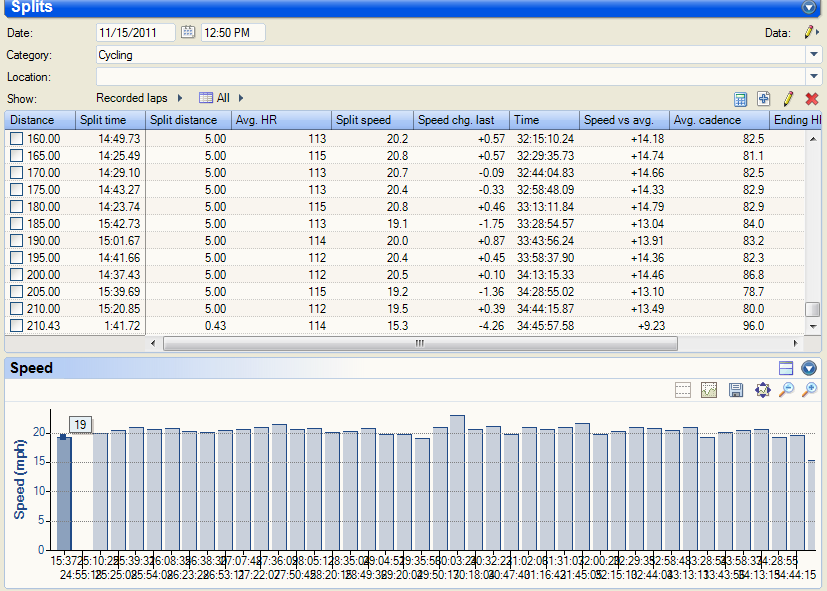Image resolution: width=827 pixels, height=591 pixels.
Task: Check the 160.00 distance row checkbox
Action: pyautogui.click(x=17, y=139)
